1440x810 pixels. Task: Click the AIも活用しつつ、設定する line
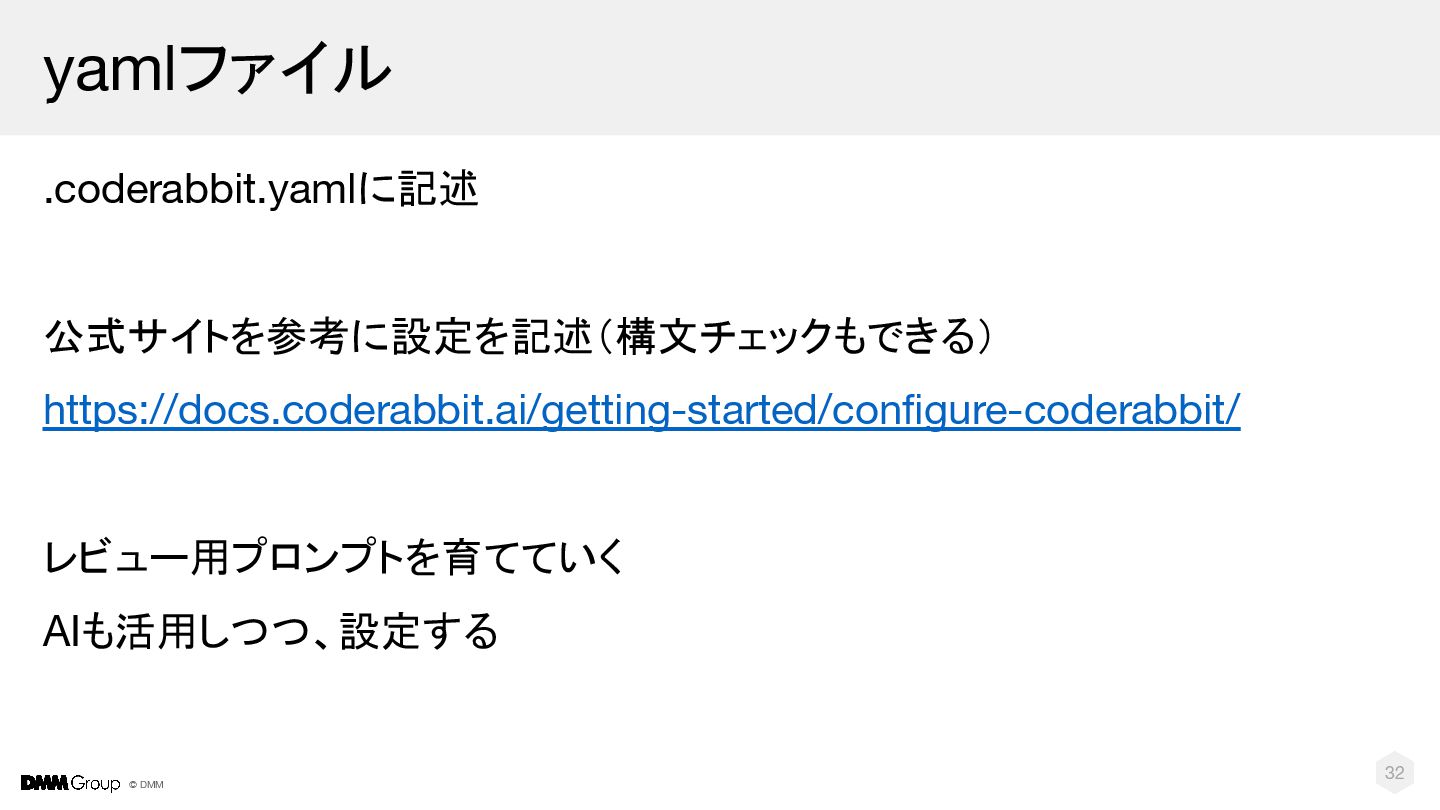[271, 630]
